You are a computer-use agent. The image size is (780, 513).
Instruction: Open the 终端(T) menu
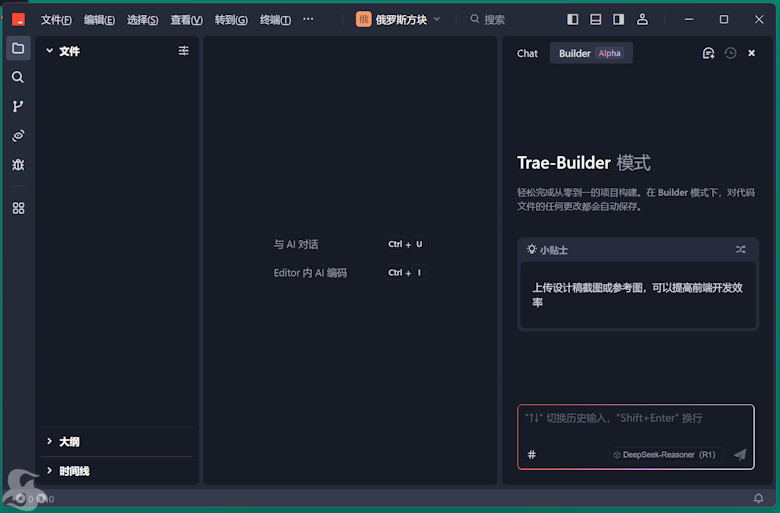click(x=275, y=20)
